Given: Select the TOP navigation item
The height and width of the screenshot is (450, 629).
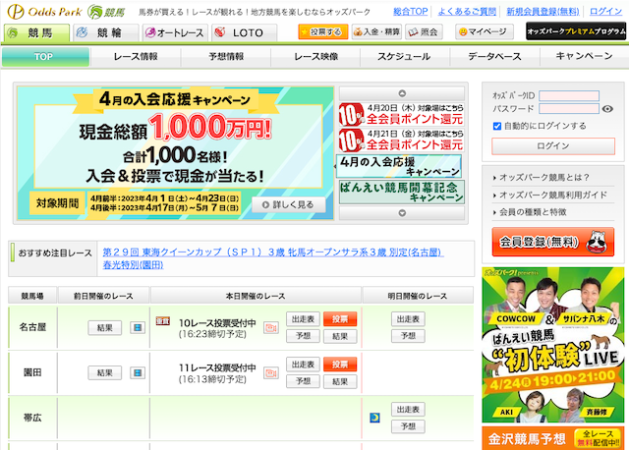Looking at the screenshot, I should (45, 57).
